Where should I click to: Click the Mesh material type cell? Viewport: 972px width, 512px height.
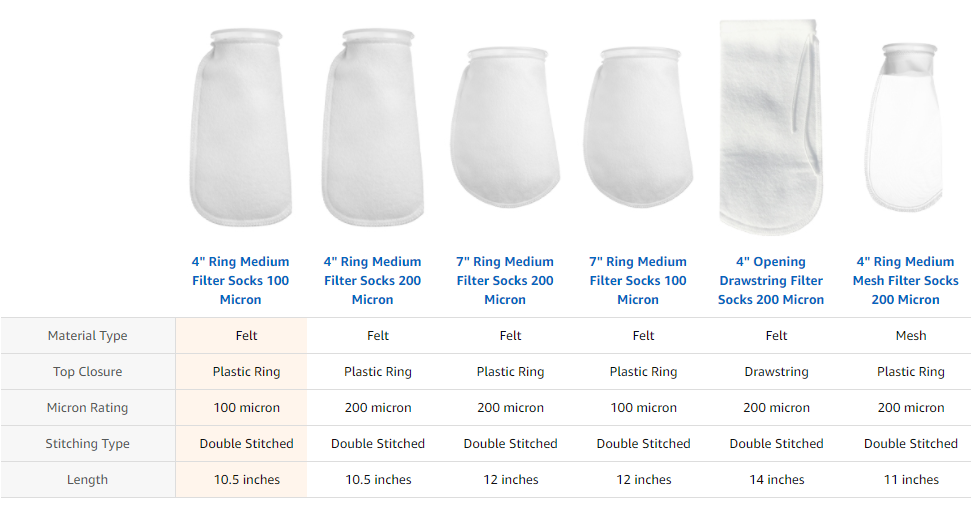(x=911, y=335)
